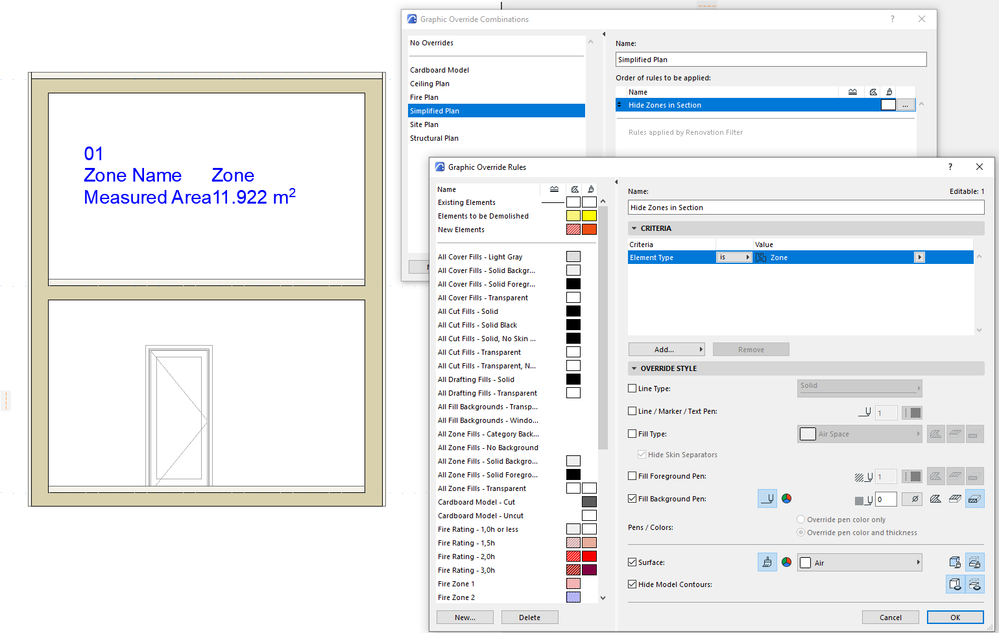
Task: Click Zone element type icon in criteria row
Action: (x=761, y=257)
